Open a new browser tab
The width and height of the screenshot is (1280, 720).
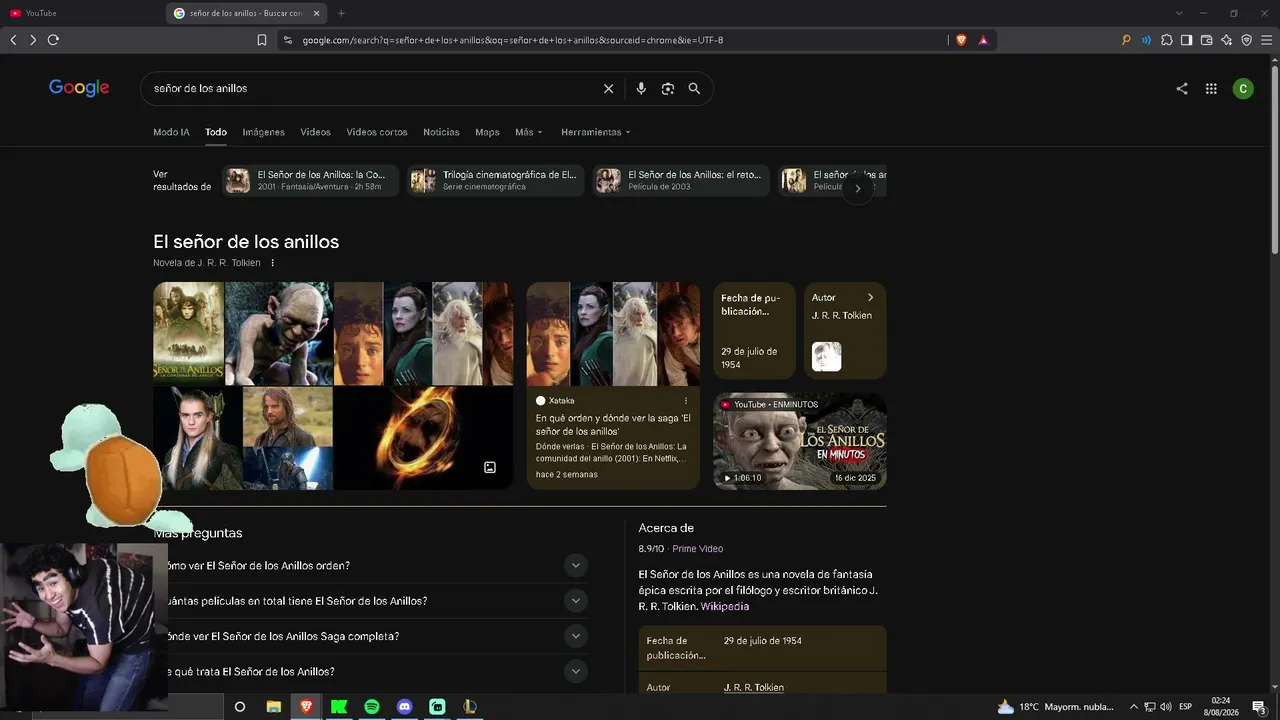click(341, 13)
